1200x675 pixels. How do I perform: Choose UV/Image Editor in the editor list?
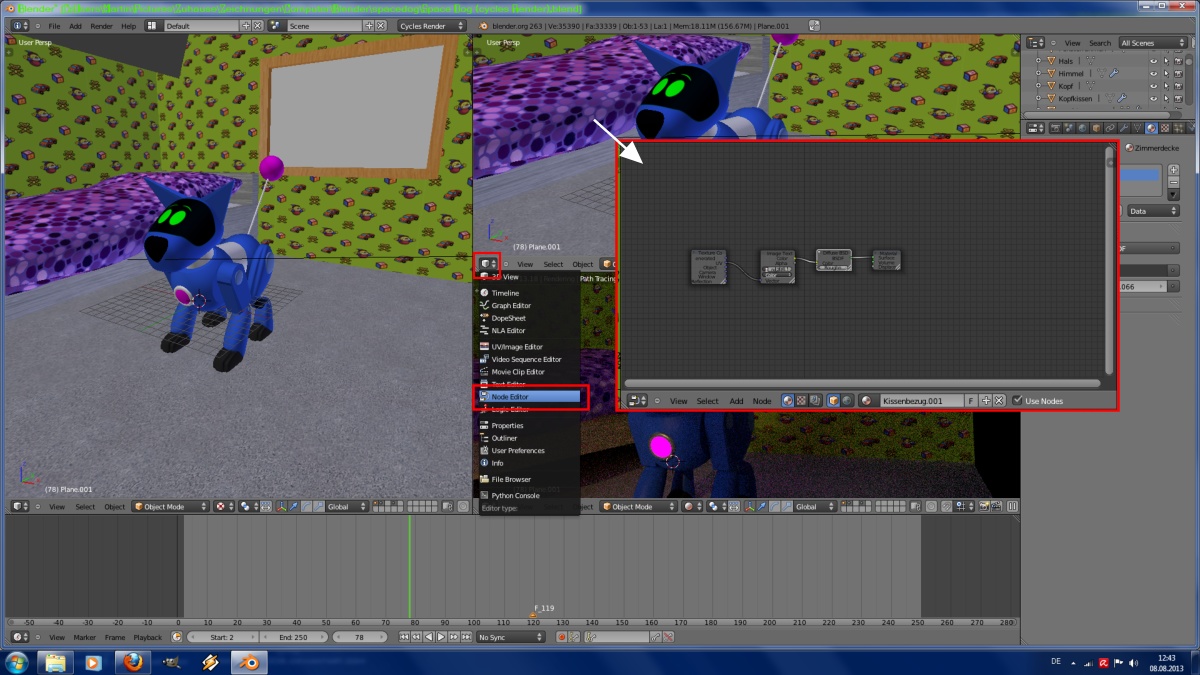click(516, 347)
